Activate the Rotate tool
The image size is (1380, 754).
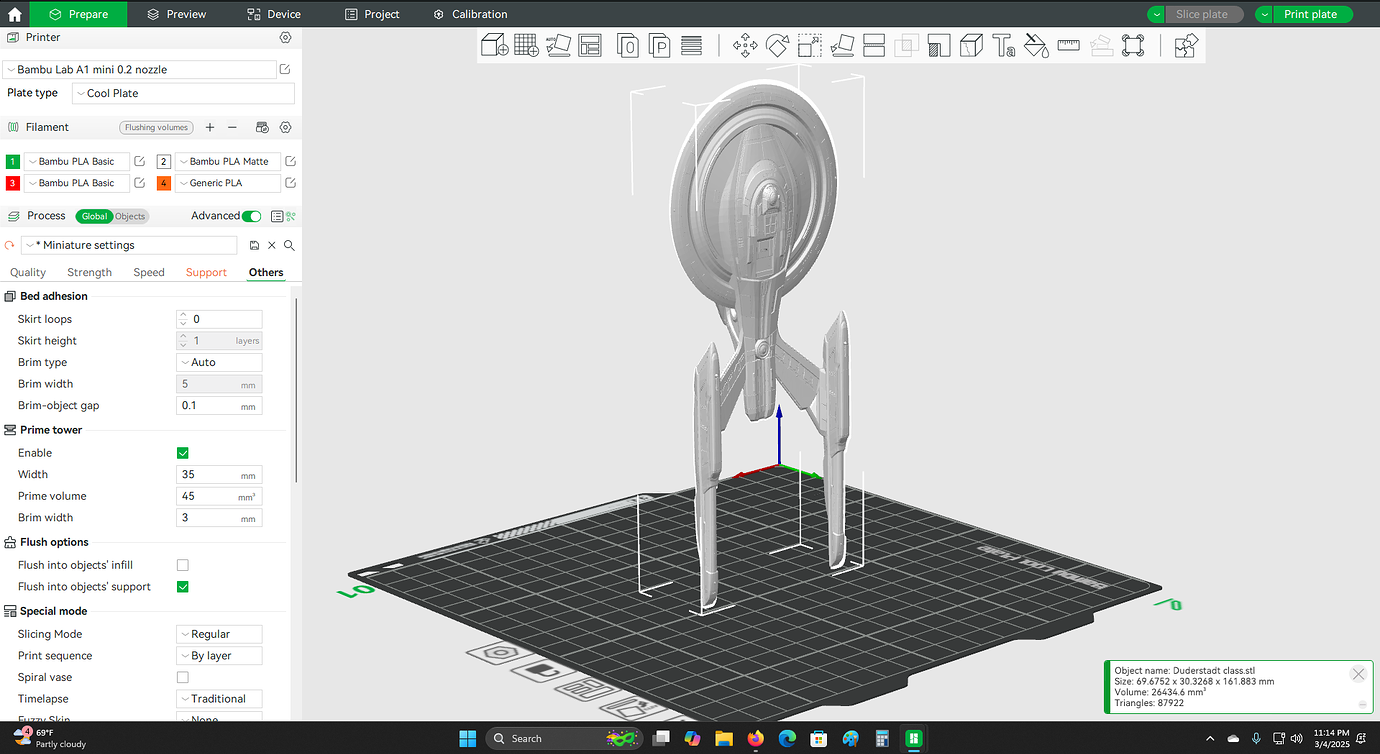coord(777,45)
